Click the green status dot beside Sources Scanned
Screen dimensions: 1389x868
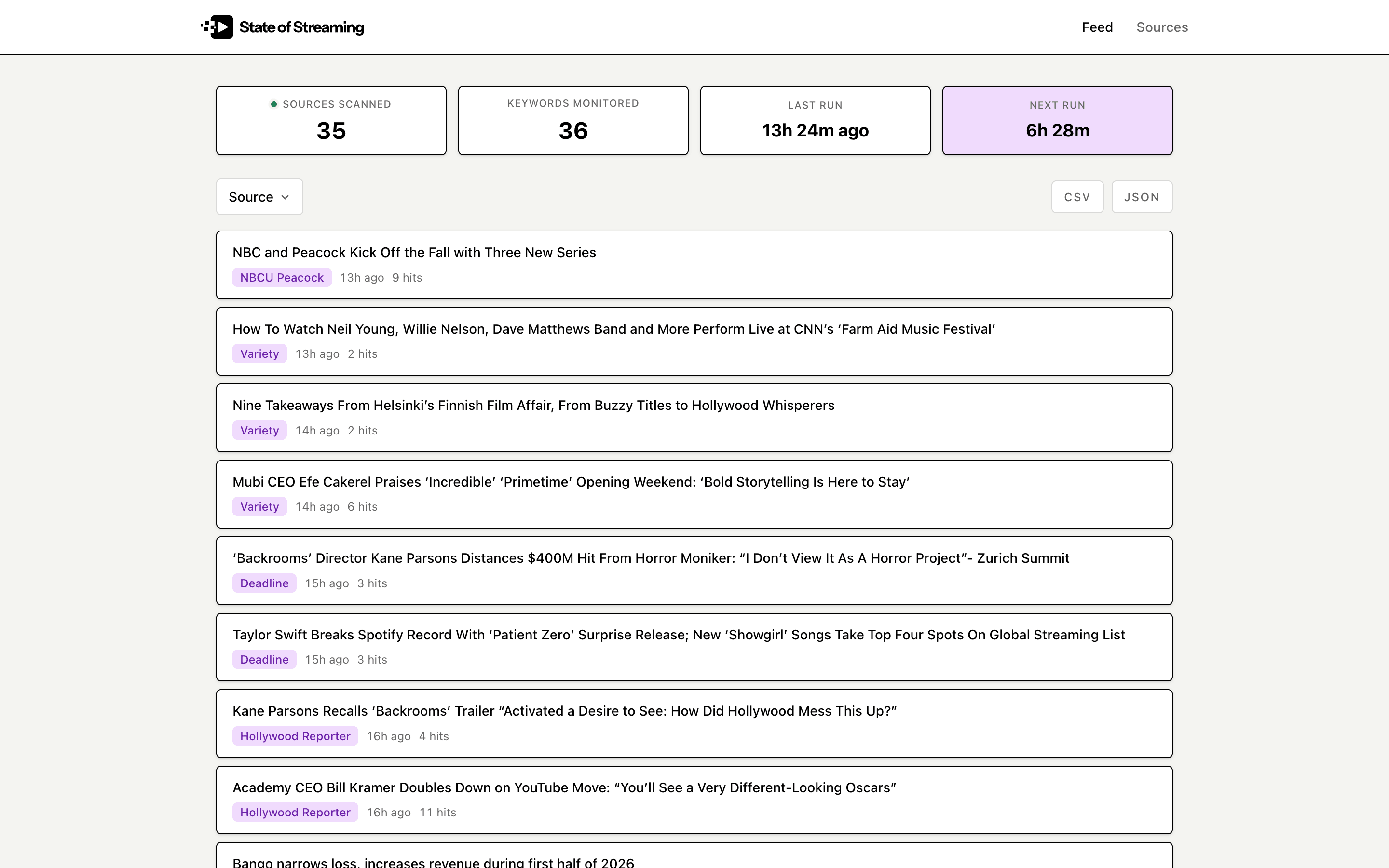(x=274, y=104)
